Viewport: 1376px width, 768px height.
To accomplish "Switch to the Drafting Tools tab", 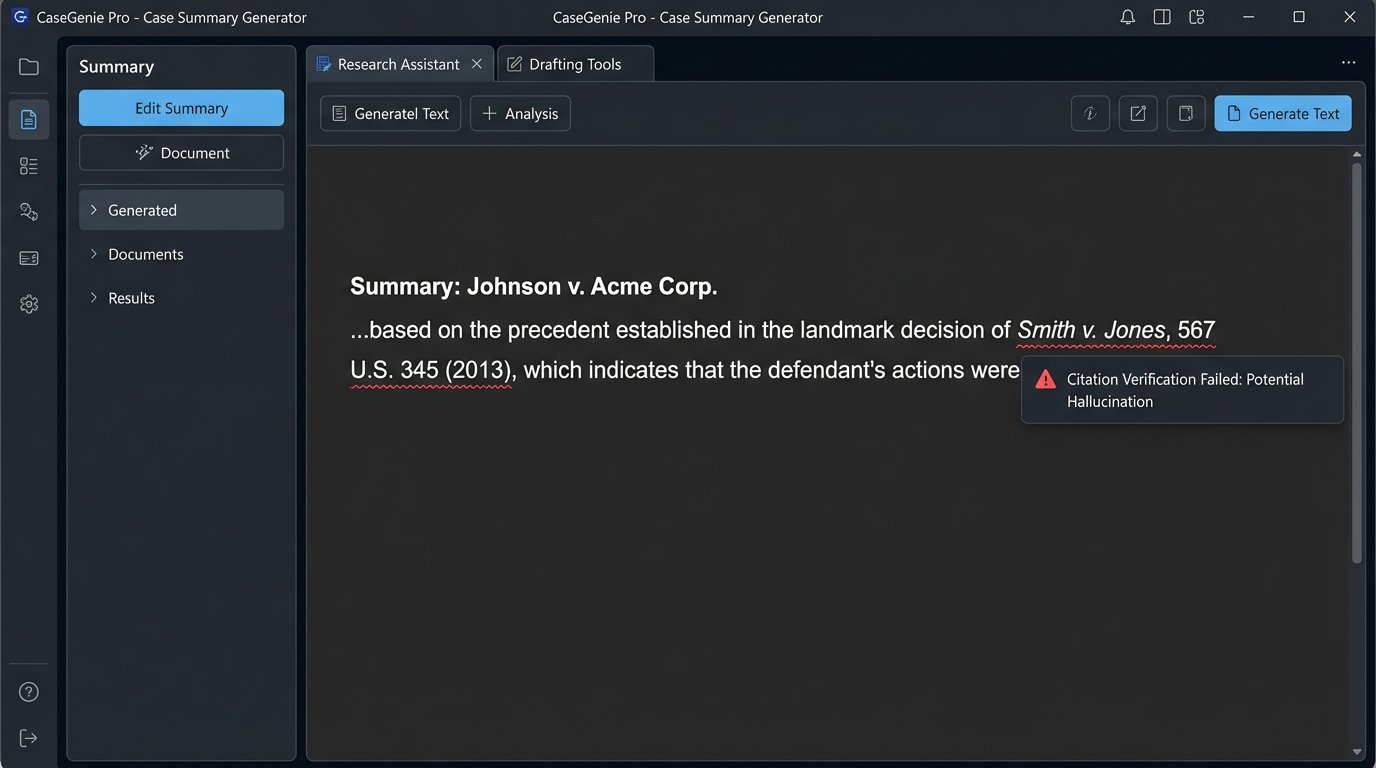I will pos(575,63).
